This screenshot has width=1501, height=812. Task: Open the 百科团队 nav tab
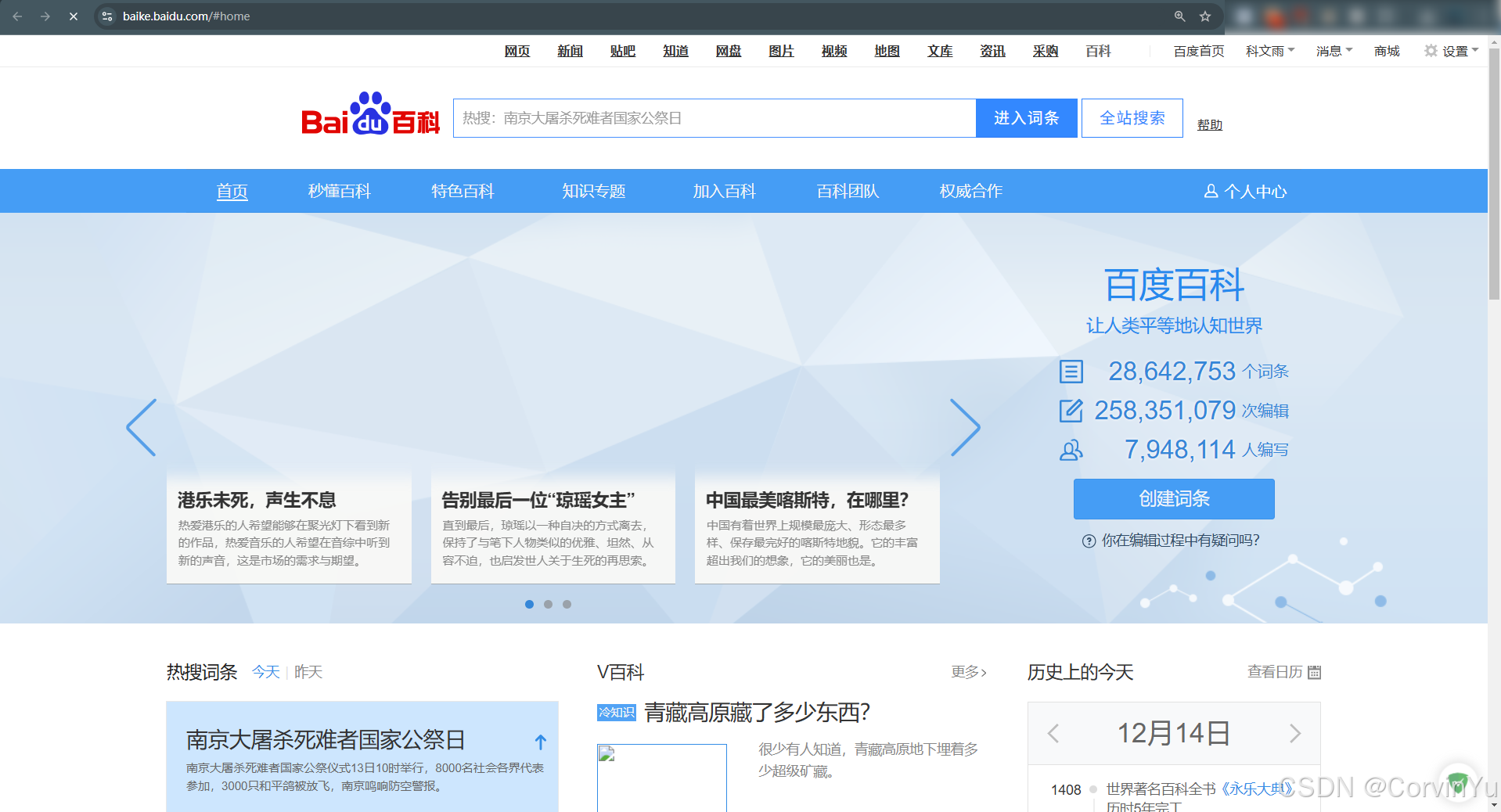point(848,191)
